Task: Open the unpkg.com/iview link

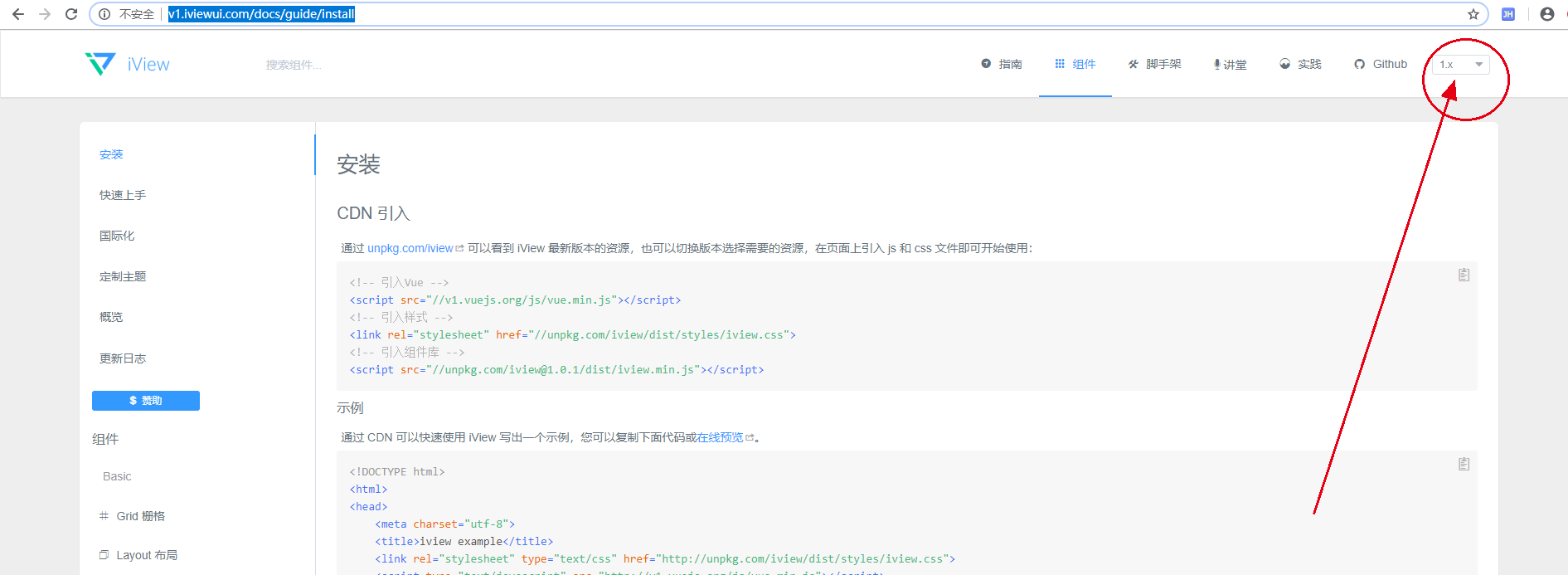Action: [x=410, y=248]
